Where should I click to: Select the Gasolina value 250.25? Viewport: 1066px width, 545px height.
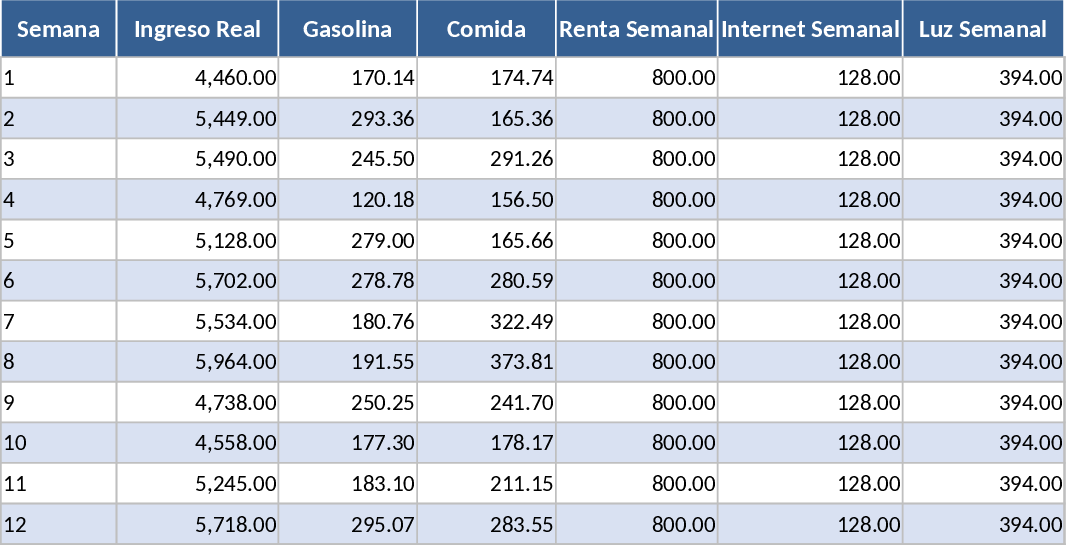(348, 403)
